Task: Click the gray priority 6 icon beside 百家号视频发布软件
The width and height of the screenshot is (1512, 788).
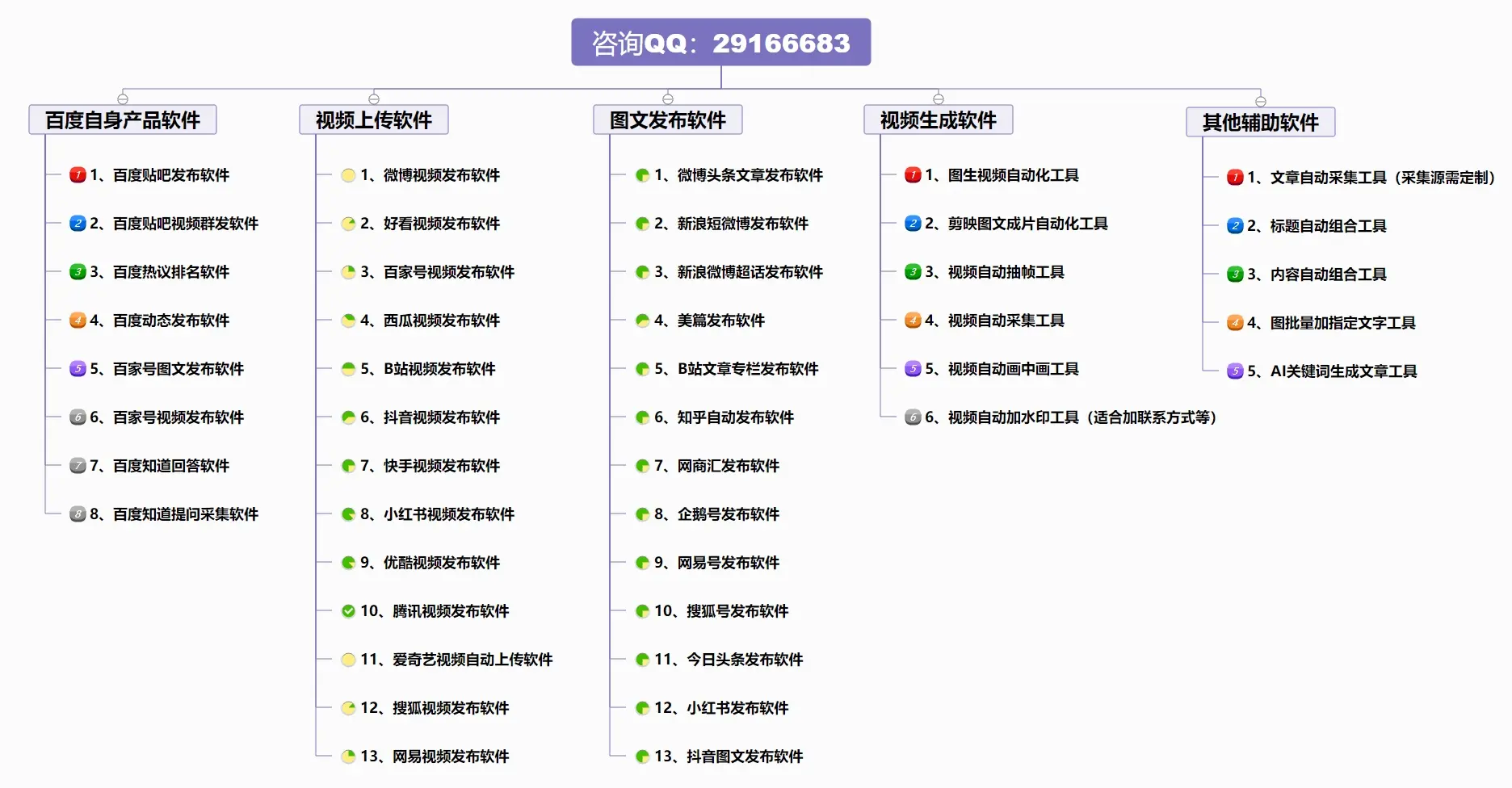Action: [x=78, y=417]
